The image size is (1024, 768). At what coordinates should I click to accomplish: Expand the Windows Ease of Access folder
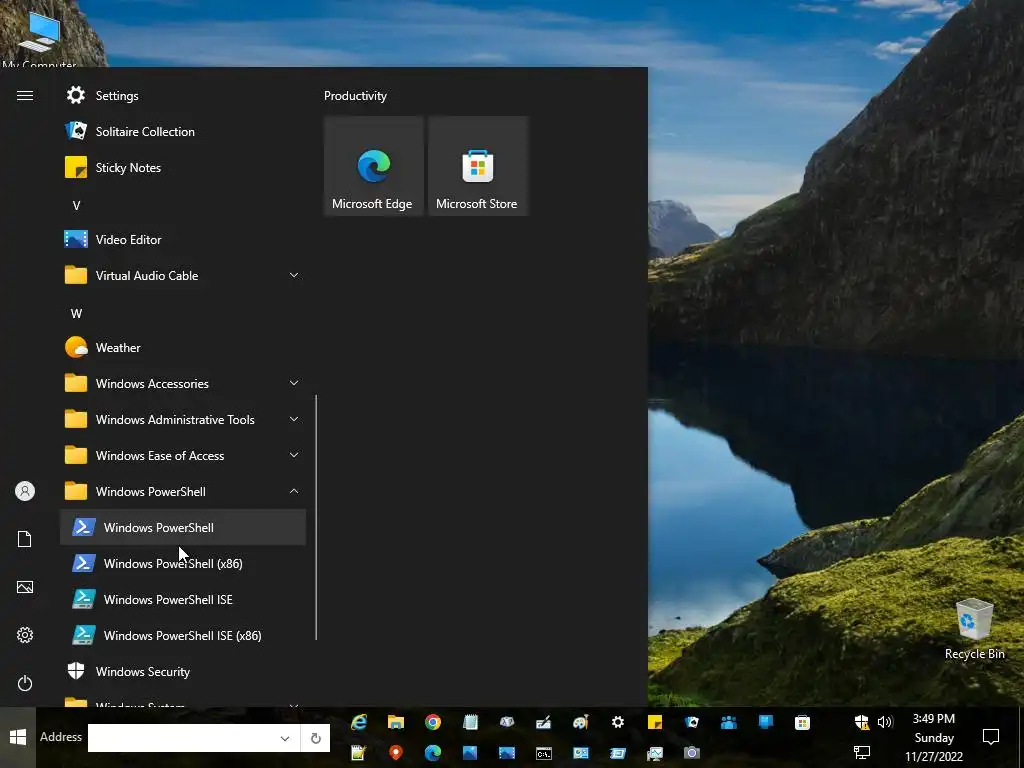pos(294,455)
